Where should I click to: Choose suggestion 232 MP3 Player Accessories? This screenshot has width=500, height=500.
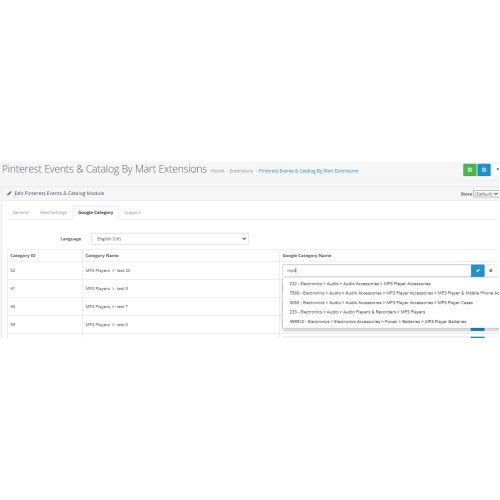pos(360,284)
